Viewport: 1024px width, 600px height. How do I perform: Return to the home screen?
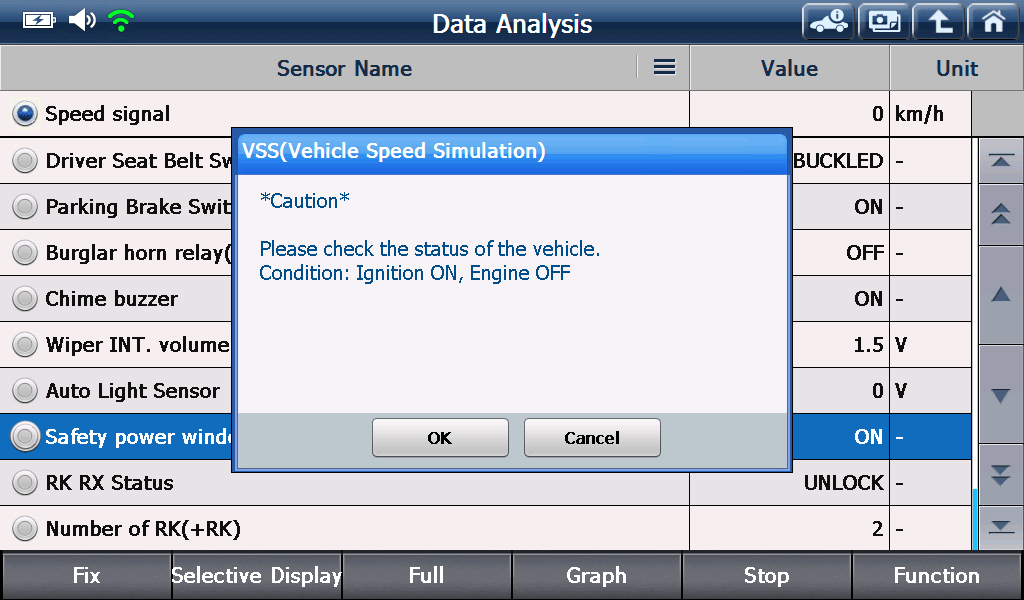pyautogui.click(x=992, y=22)
